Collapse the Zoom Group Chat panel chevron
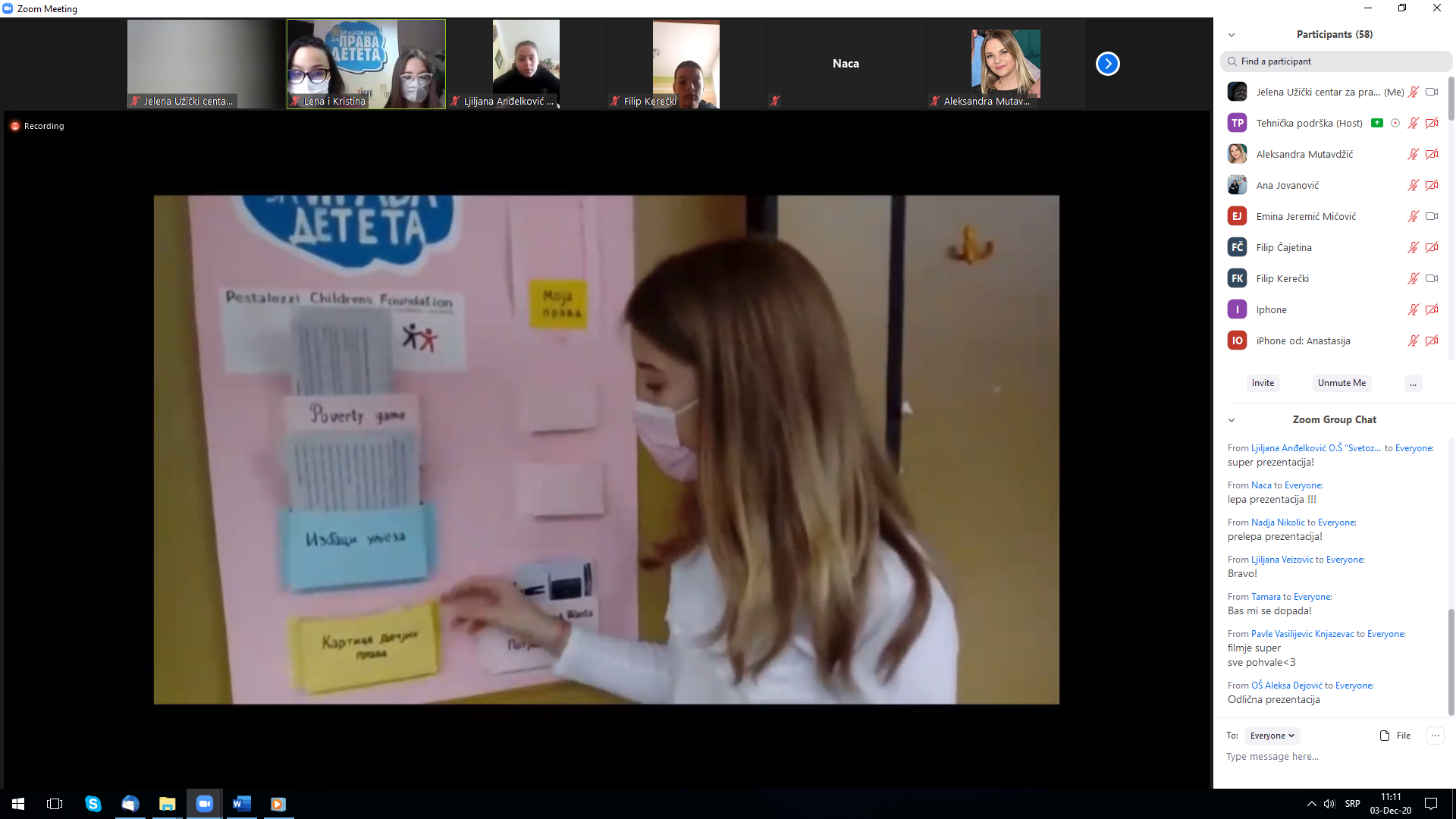Screen dimensions: 1456x819 point(1232,420)
